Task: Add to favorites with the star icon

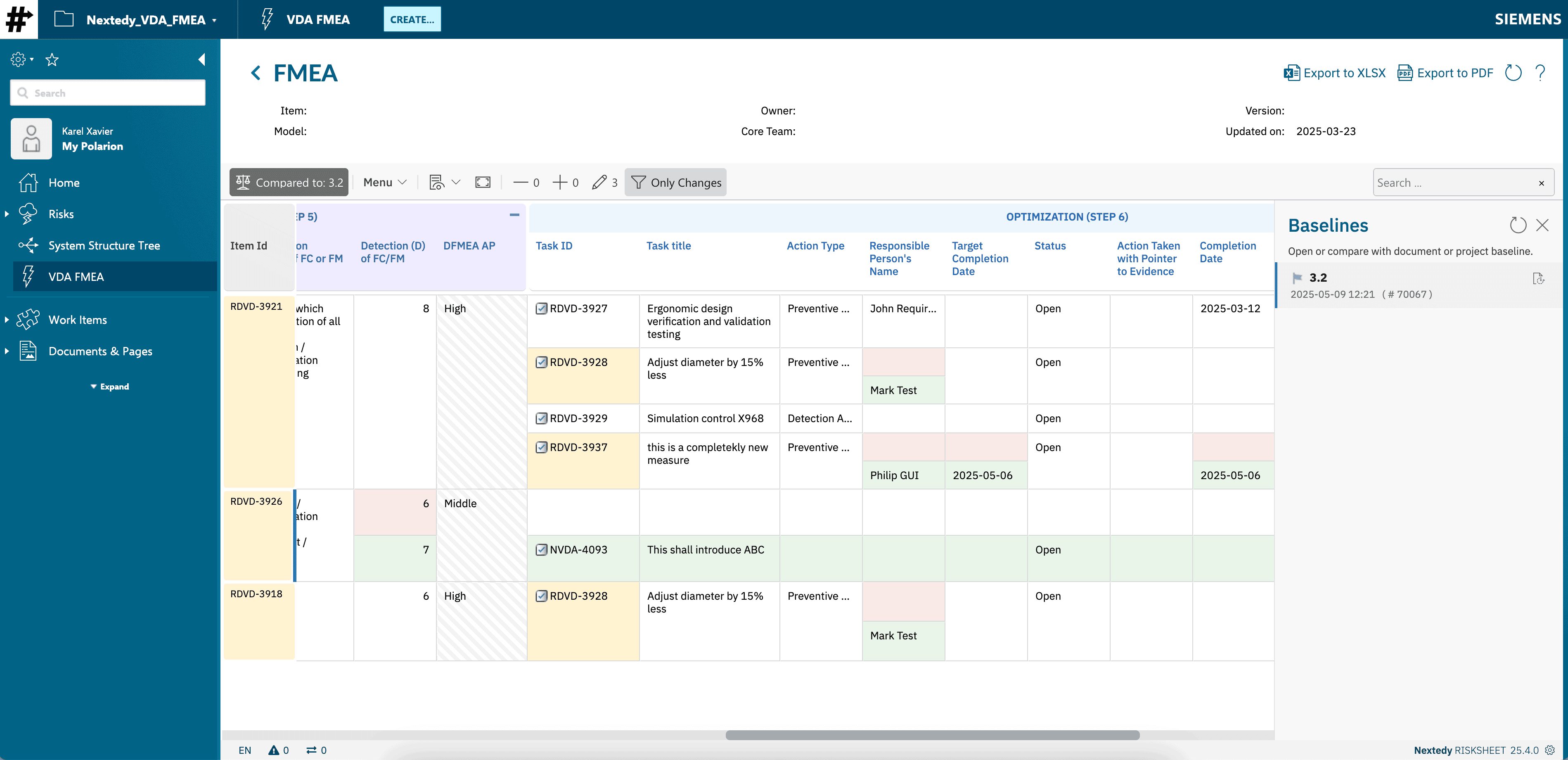Action: point(52,59)
